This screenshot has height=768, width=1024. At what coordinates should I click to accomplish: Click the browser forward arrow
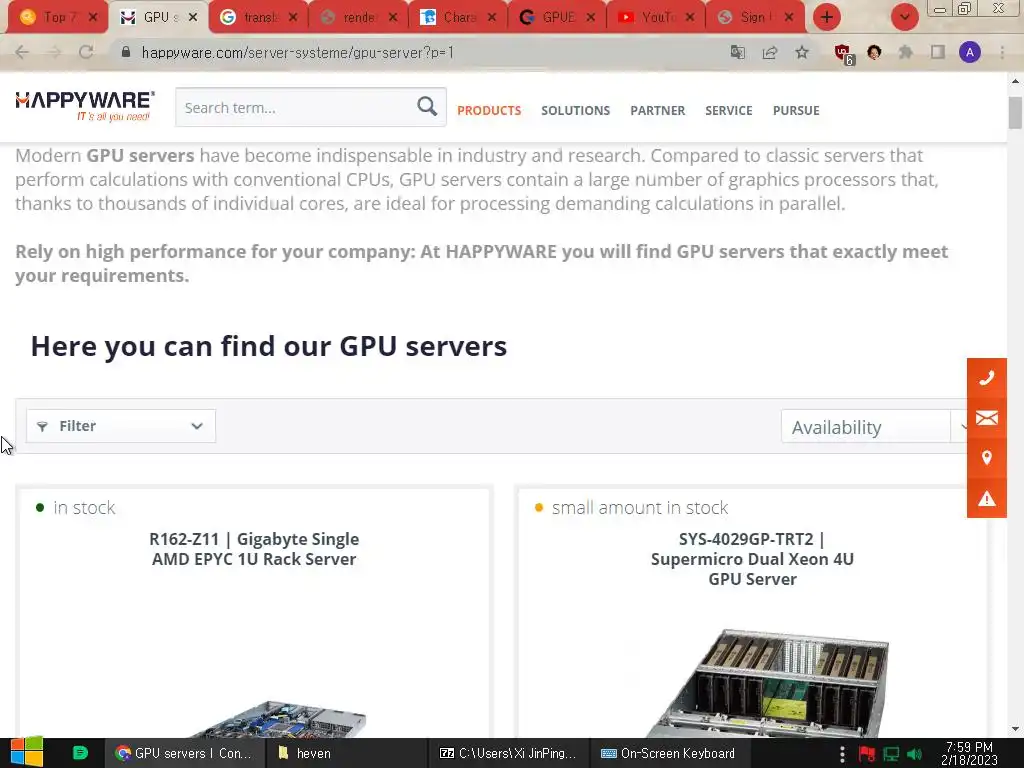click(54, 52)
